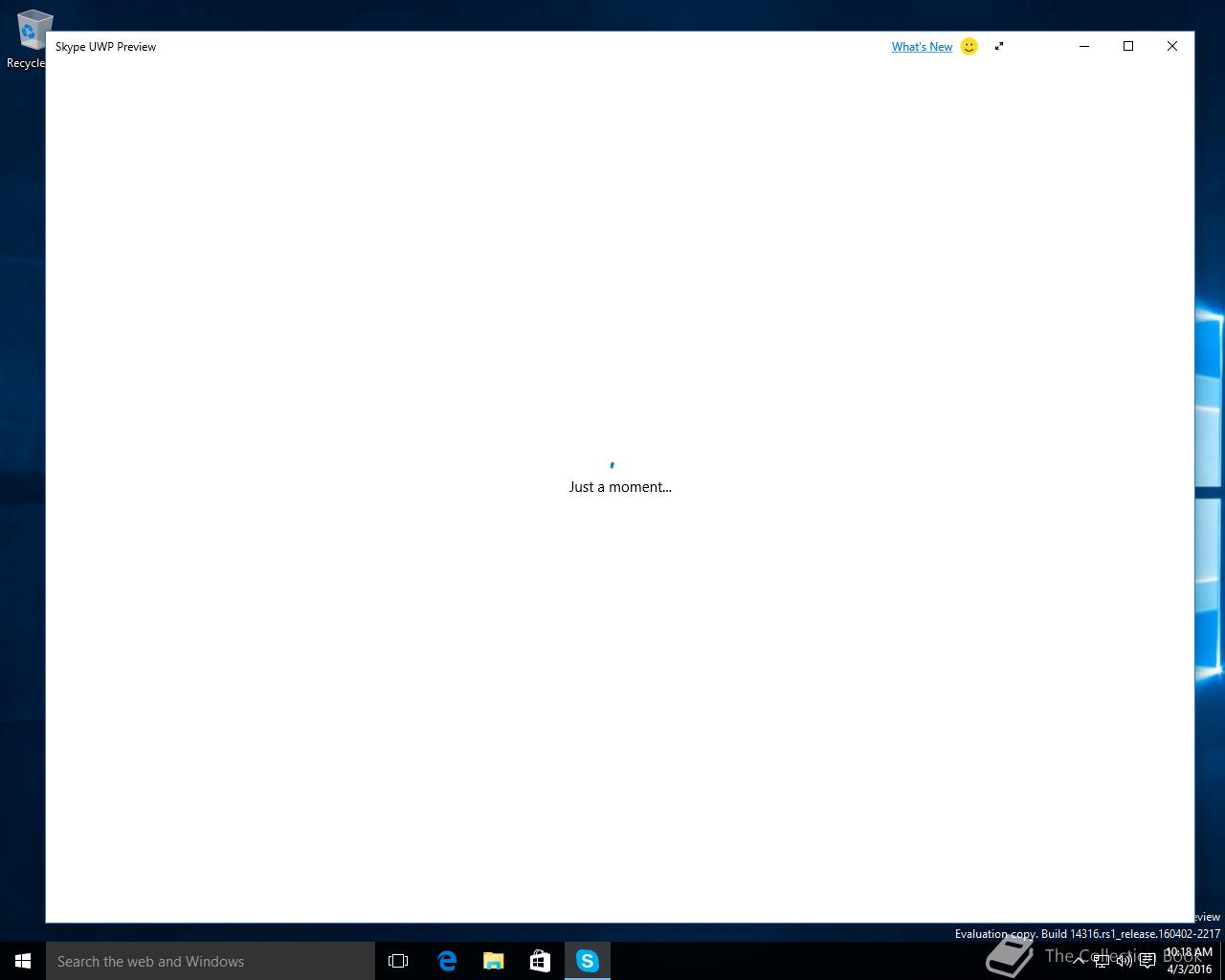Click the Just a moment... text
1225x980 pixels.
[620, 487]
